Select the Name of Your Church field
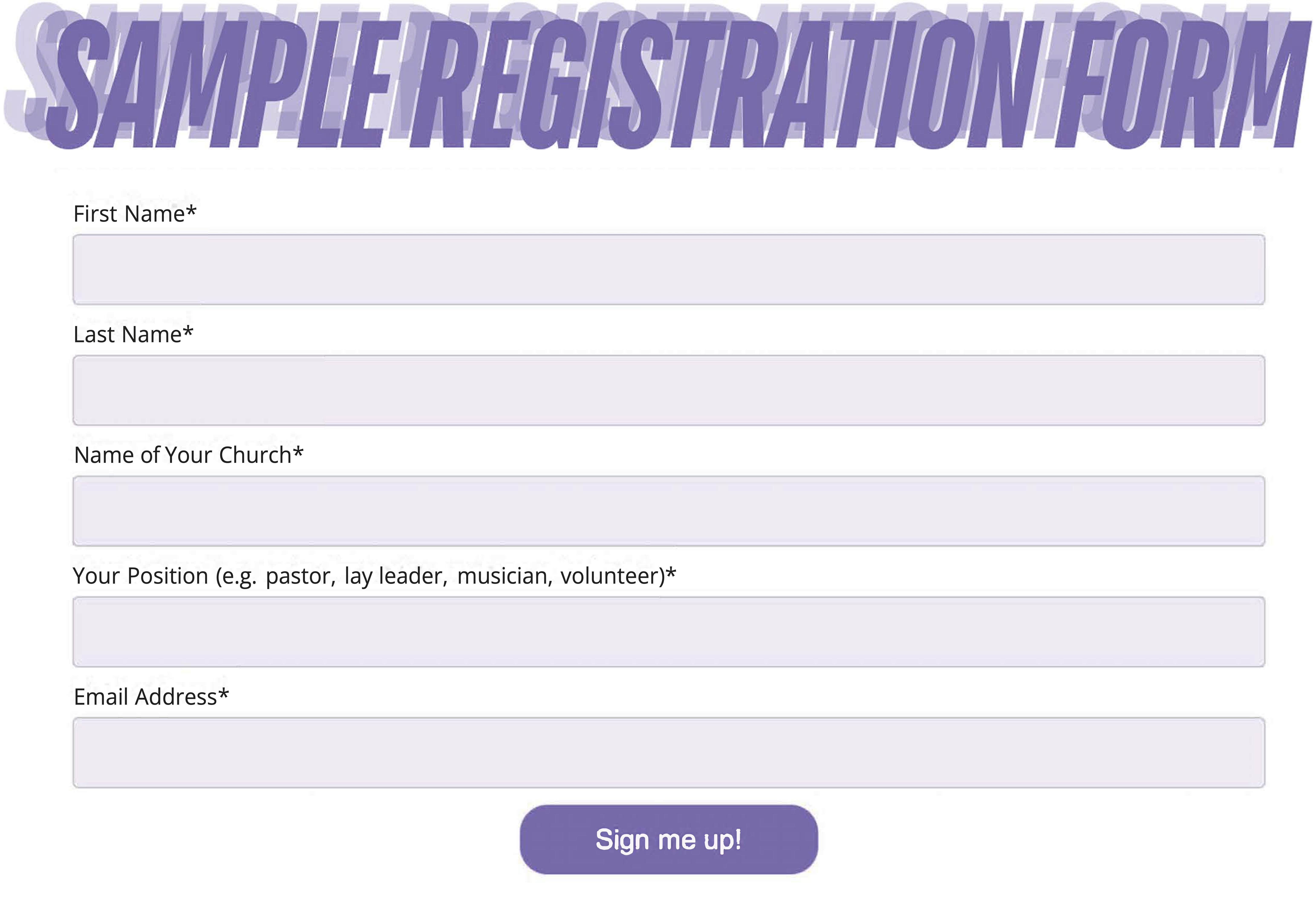 tap(669, 511)
